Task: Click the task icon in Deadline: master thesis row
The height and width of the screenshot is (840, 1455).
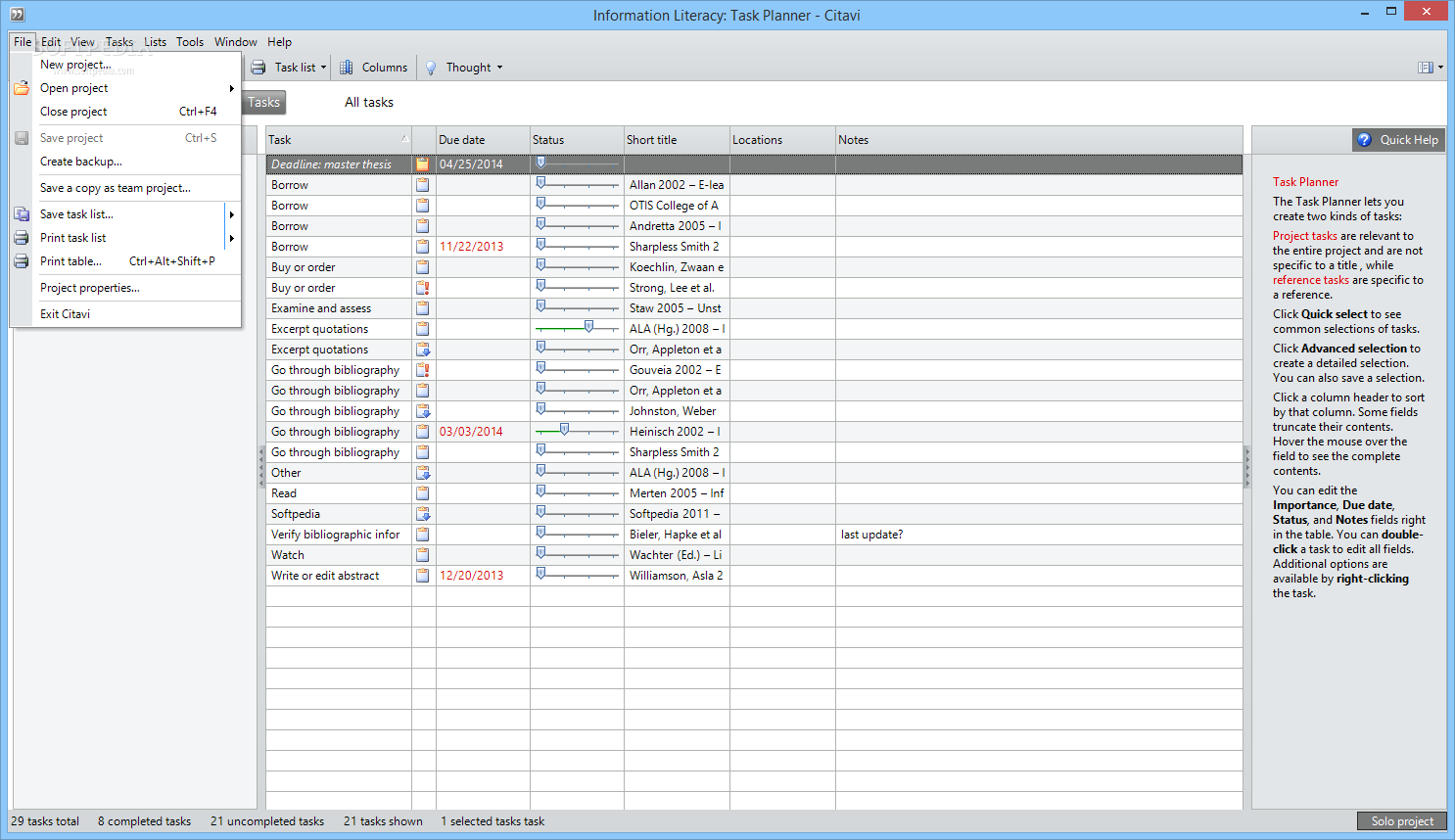Action: click(422, 164)
